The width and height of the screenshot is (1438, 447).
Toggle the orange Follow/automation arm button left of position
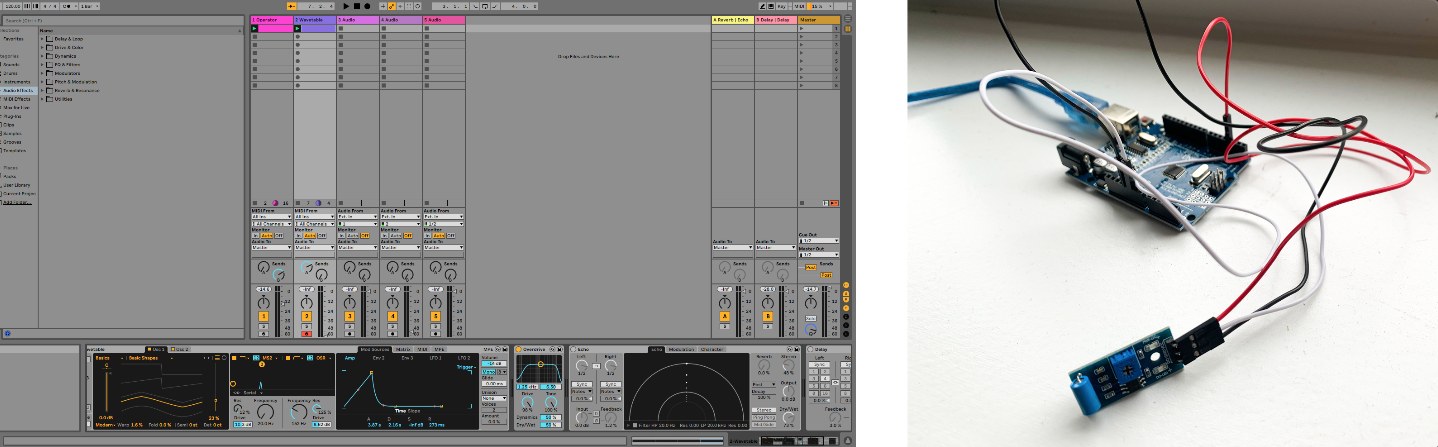tap(292, 6)
